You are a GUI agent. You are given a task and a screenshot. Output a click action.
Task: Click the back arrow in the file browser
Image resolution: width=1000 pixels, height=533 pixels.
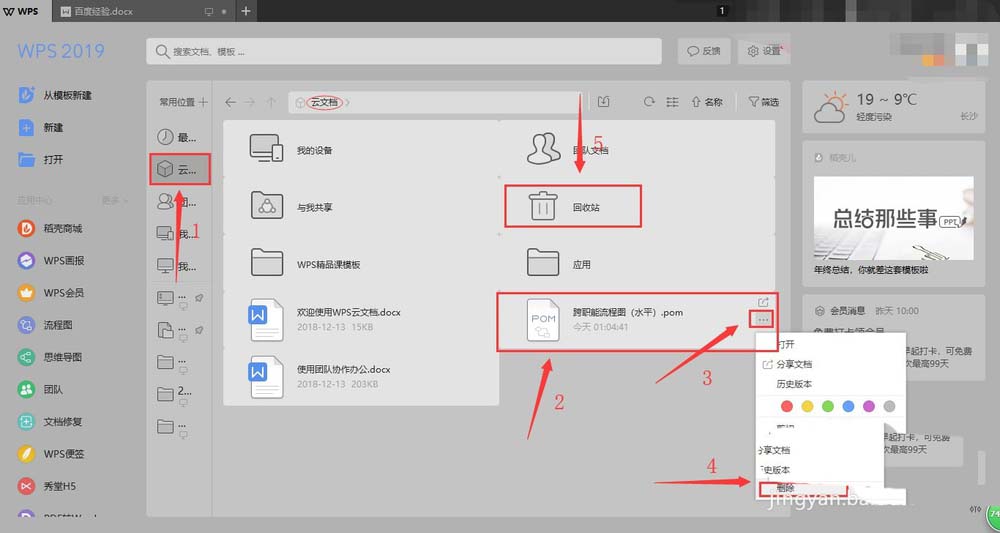tap(231, 102)
